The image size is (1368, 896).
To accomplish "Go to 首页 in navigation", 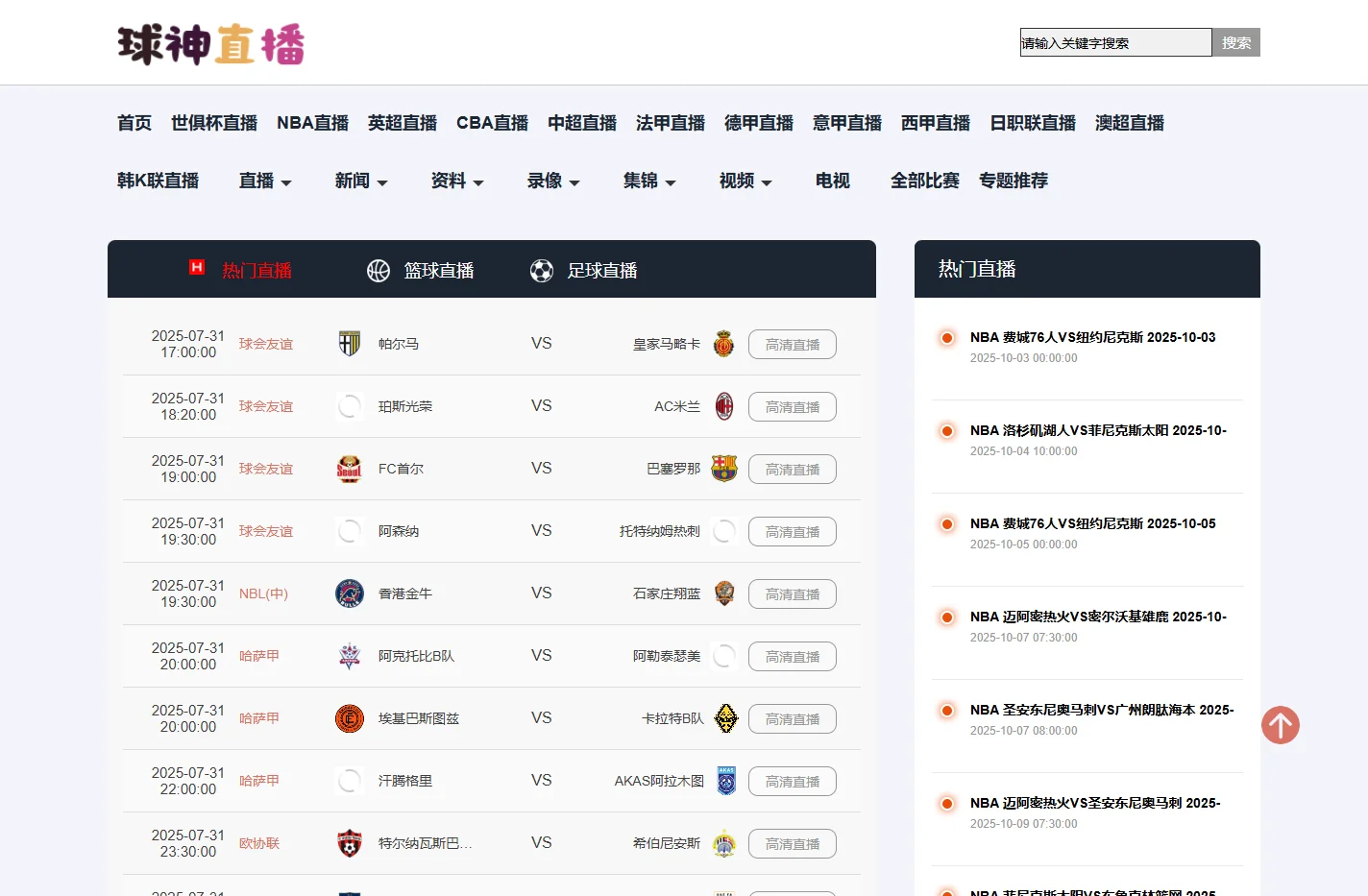I will coord(134,123).
